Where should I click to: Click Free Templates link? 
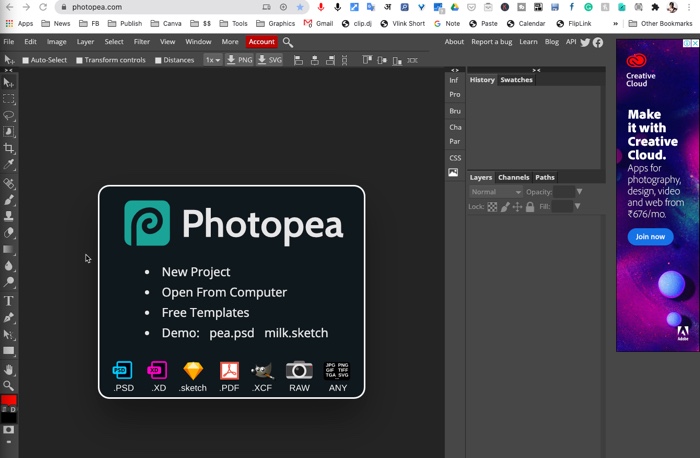click(x=205, y=312)
